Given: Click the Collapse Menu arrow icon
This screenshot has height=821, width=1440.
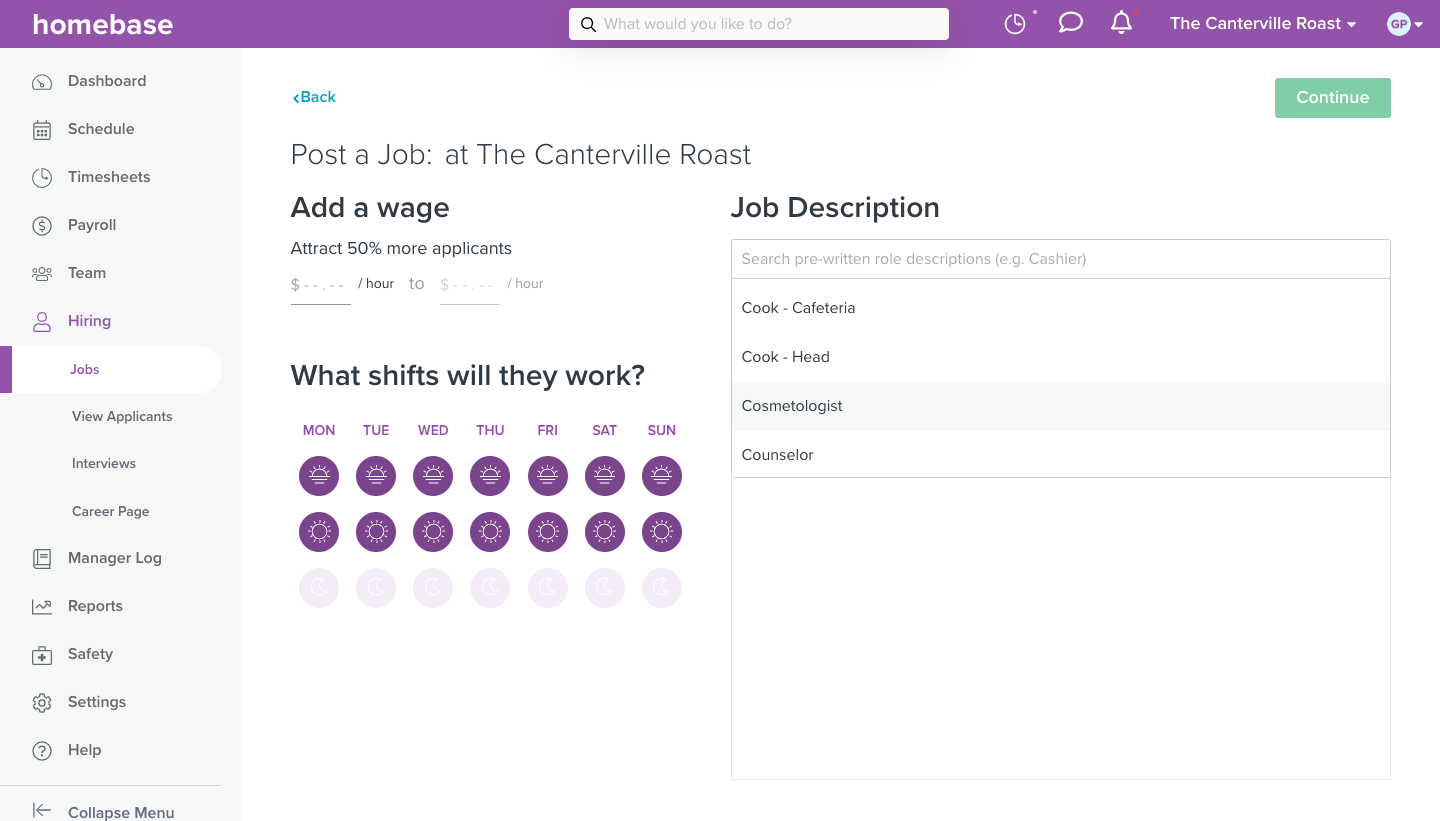Looking at the screenshot, I should click(x=42, y=811).
